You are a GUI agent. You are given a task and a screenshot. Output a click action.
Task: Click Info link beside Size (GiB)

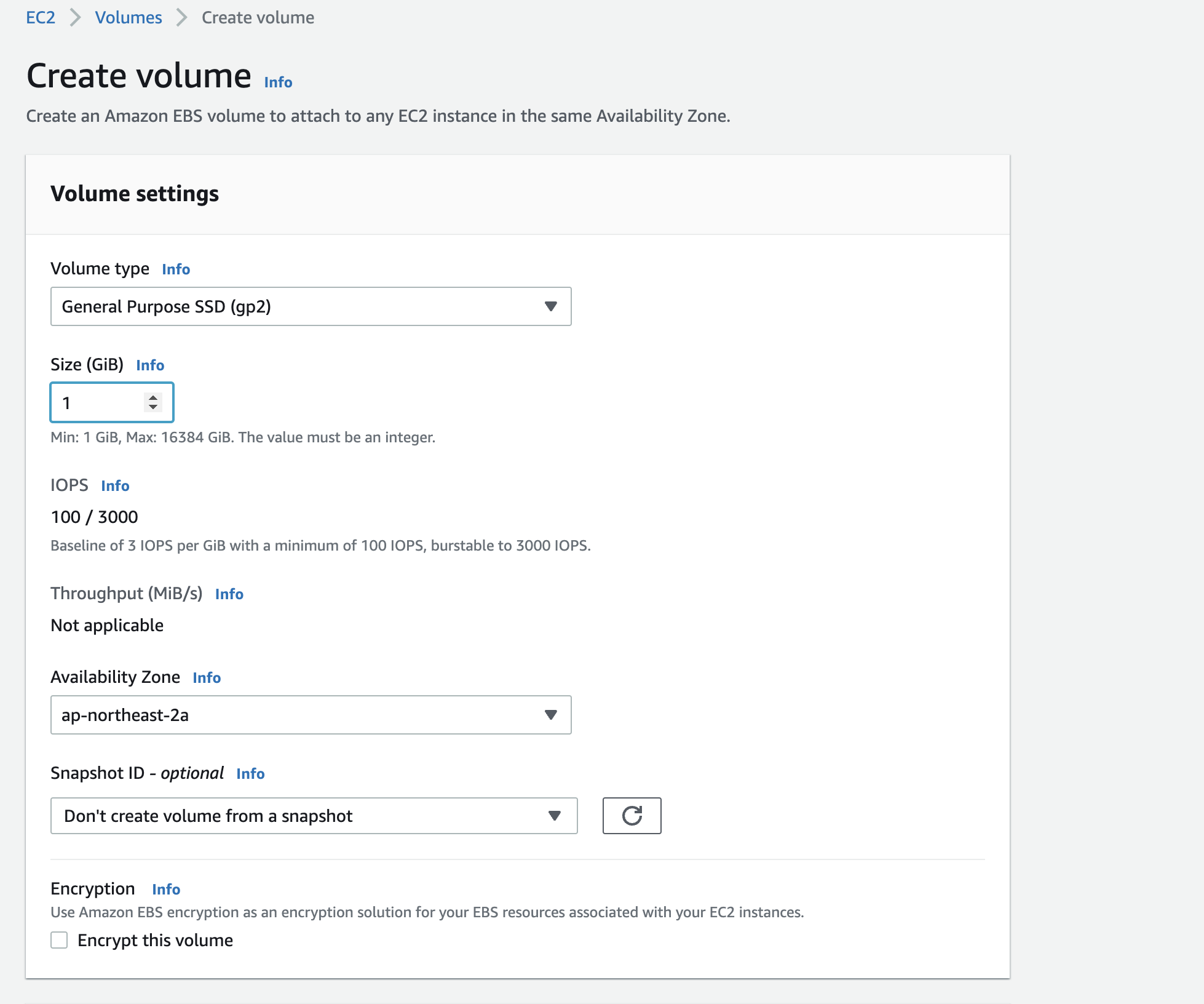pyautogui.click(x=150, y=365)
